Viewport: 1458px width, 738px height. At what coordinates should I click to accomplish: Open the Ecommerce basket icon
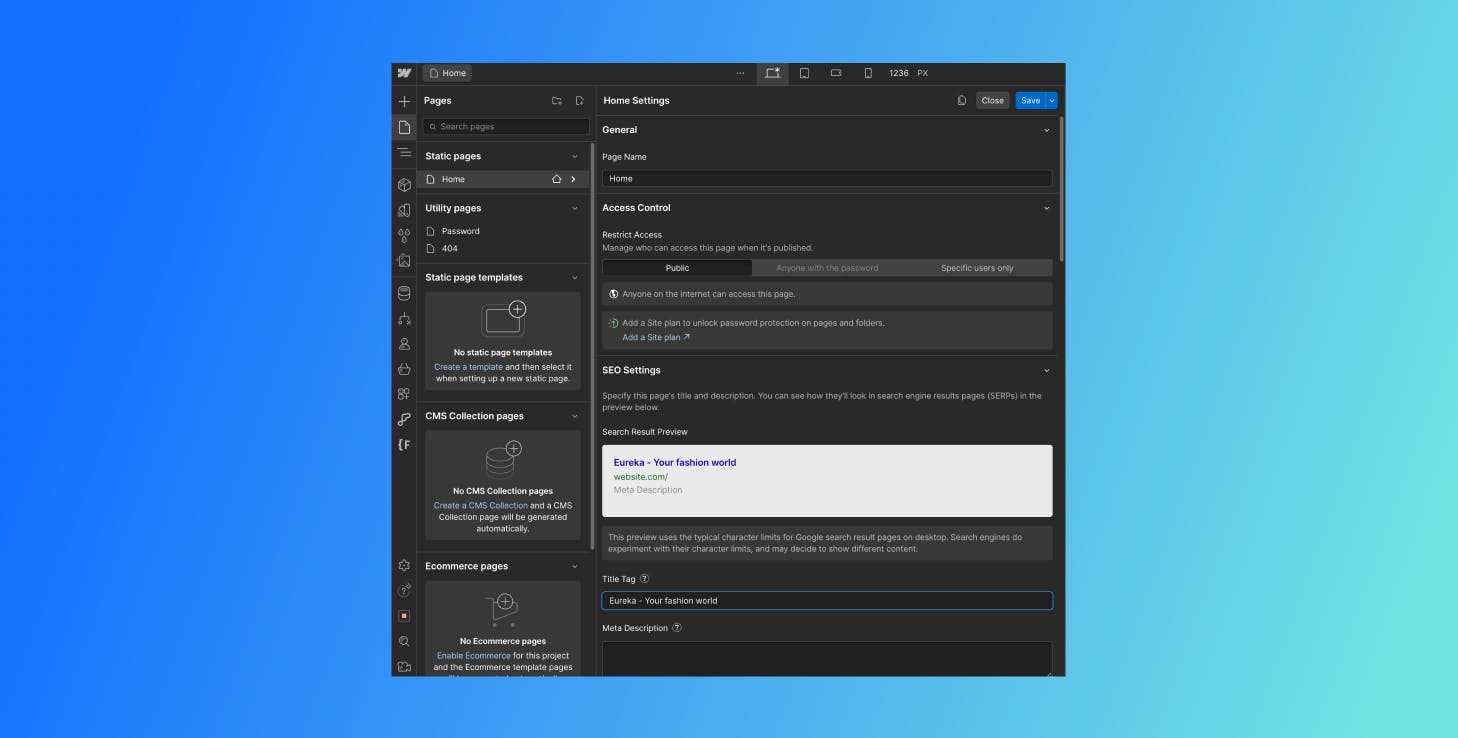coord(404,369)
